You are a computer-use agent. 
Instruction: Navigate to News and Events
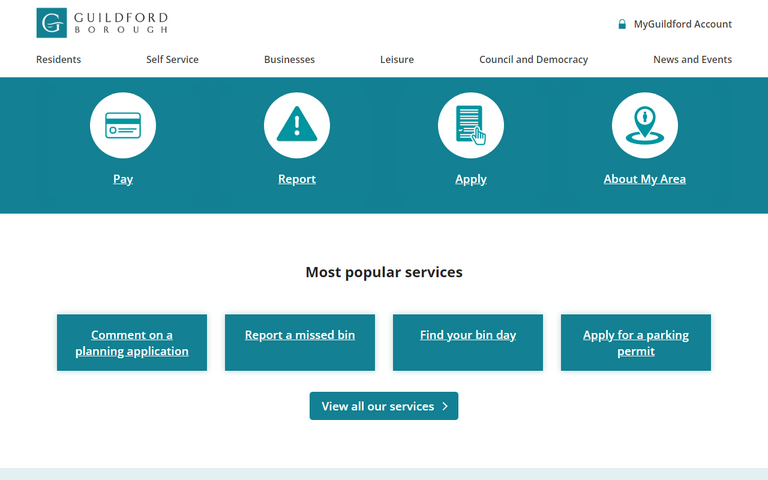(692, 60)
